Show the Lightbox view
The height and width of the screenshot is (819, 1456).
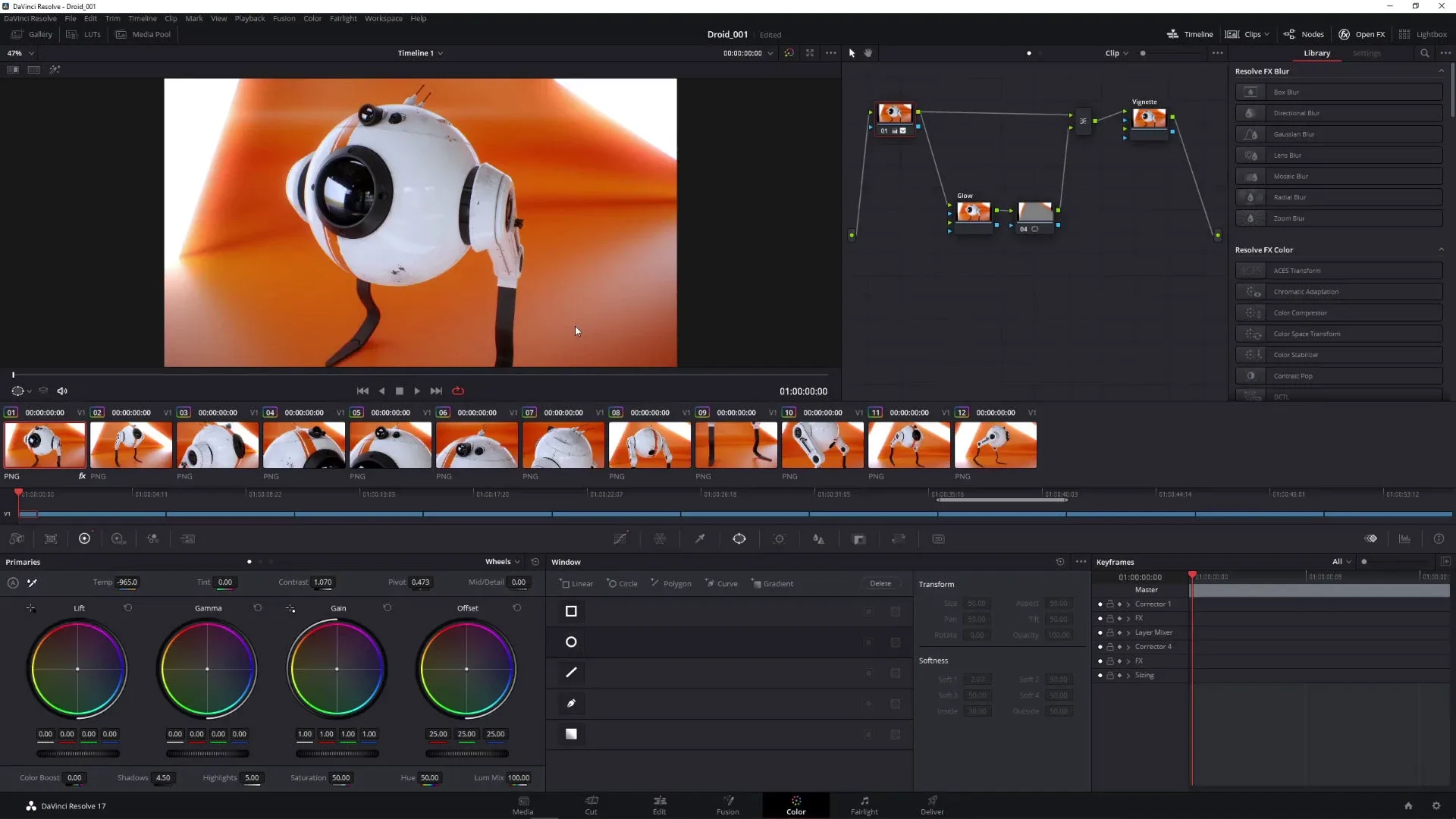(x=1423, y=34)
